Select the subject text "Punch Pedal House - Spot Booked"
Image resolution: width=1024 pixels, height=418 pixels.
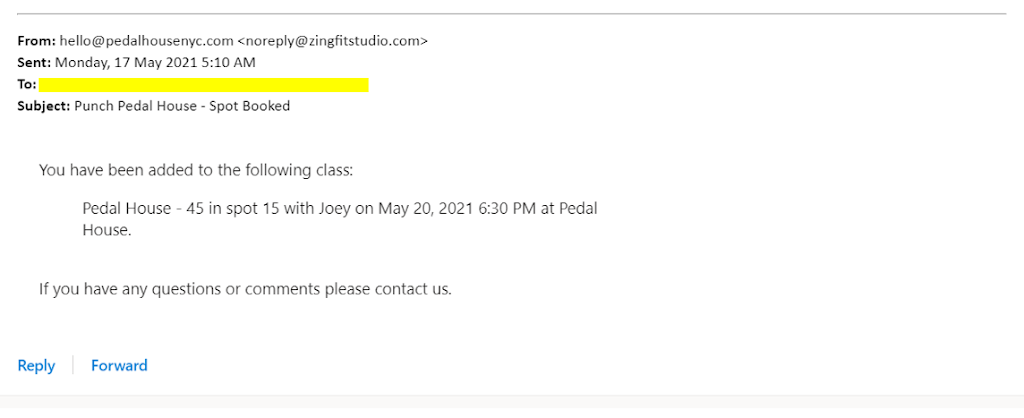[182, 106]
